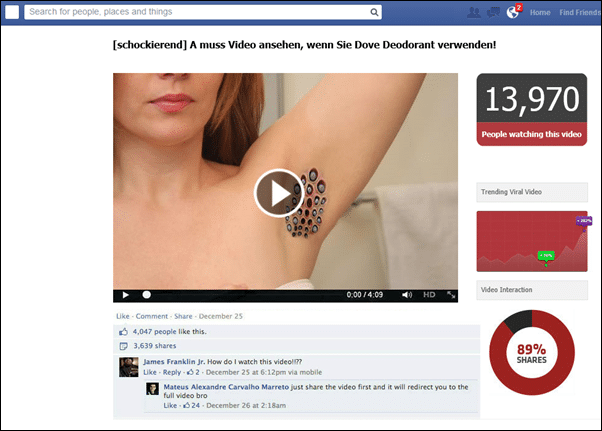Viewport: 602px width, 431px height.
Task: Open Find Friends in top bar
Action: point(580,13)
